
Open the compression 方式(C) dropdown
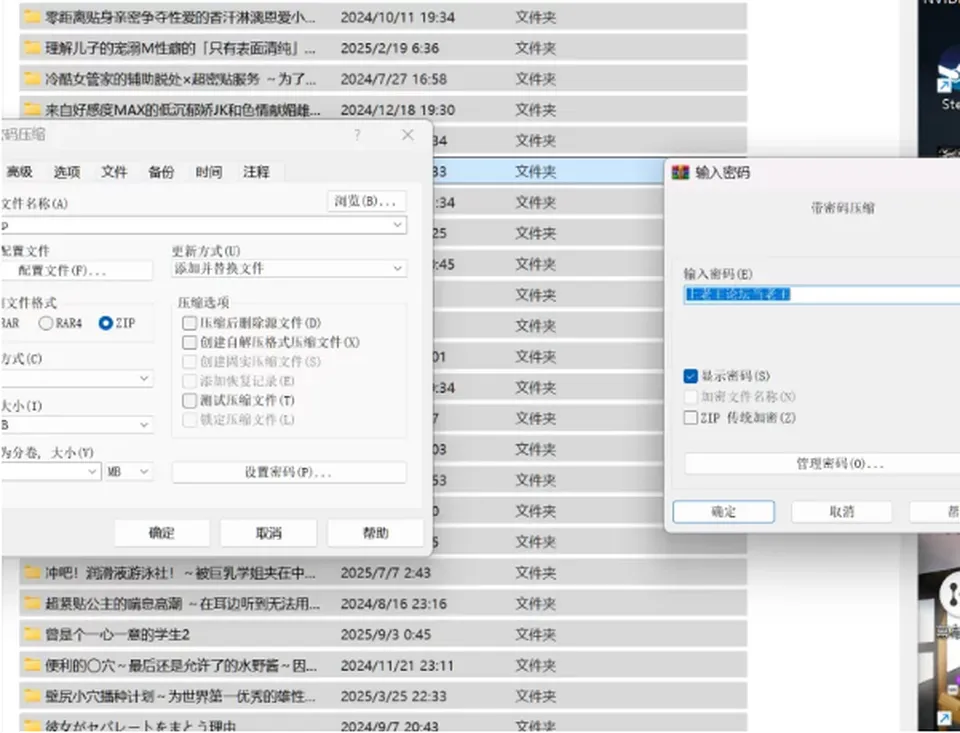pos(144,378)
